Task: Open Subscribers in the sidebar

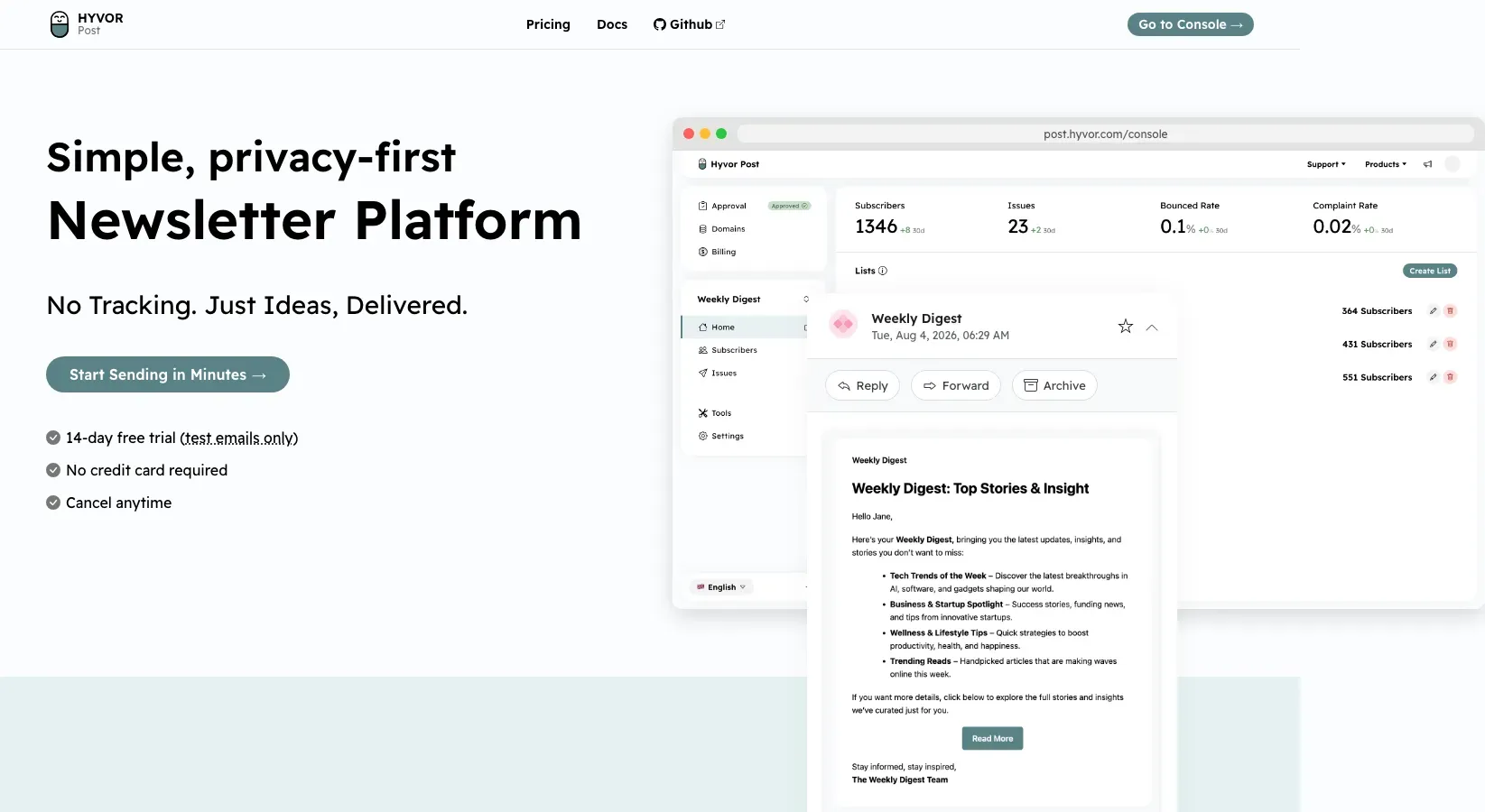Action: click(728, 350)
